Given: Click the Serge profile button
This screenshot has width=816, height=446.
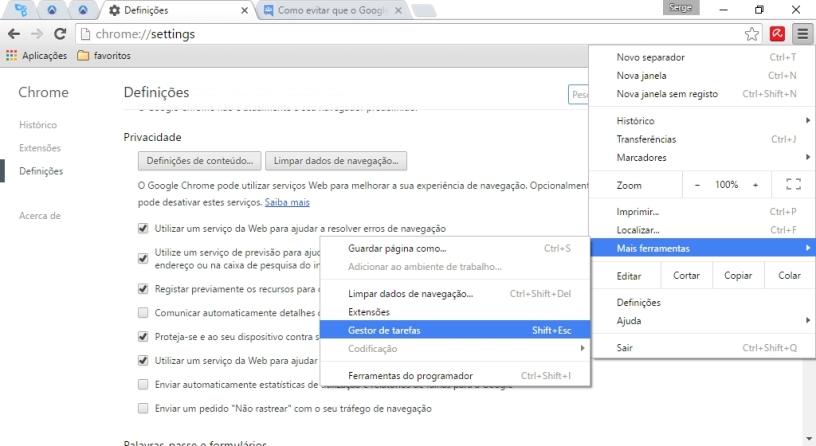Looking at the screenshot, I should 681,8.
